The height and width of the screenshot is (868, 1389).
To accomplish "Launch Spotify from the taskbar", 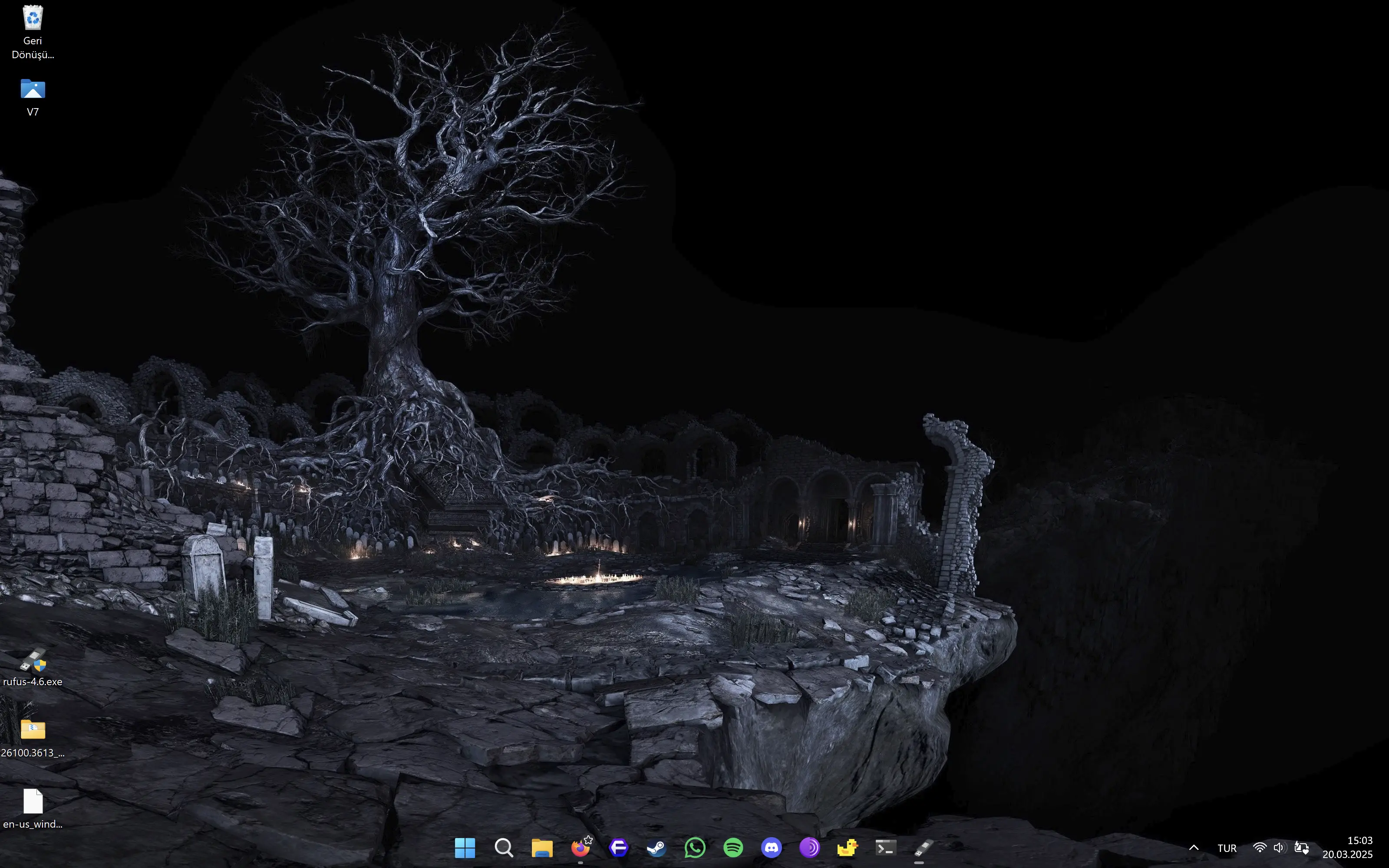I will pyautogui.click(x=733, y=848).
